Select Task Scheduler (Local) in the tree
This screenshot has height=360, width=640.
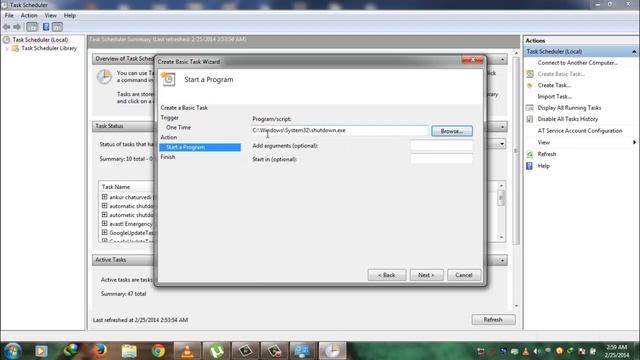[40, 40]
